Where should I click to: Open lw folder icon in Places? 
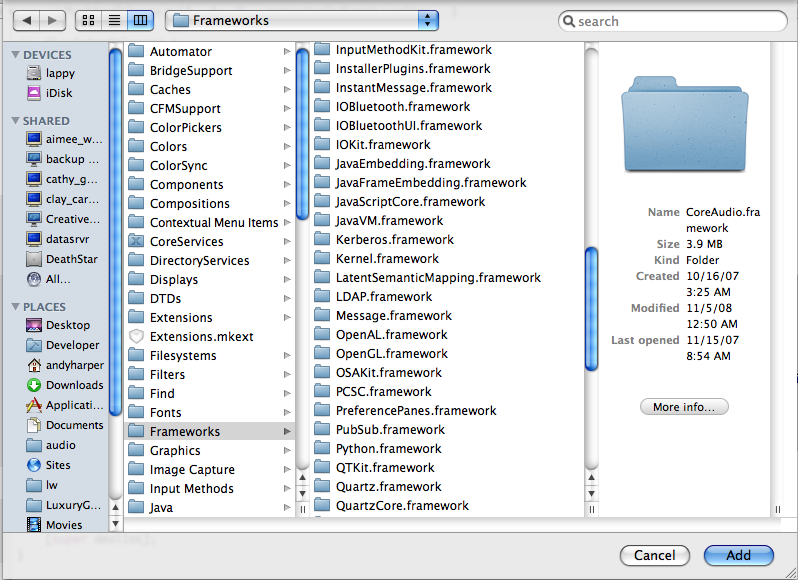pos(34,485)
